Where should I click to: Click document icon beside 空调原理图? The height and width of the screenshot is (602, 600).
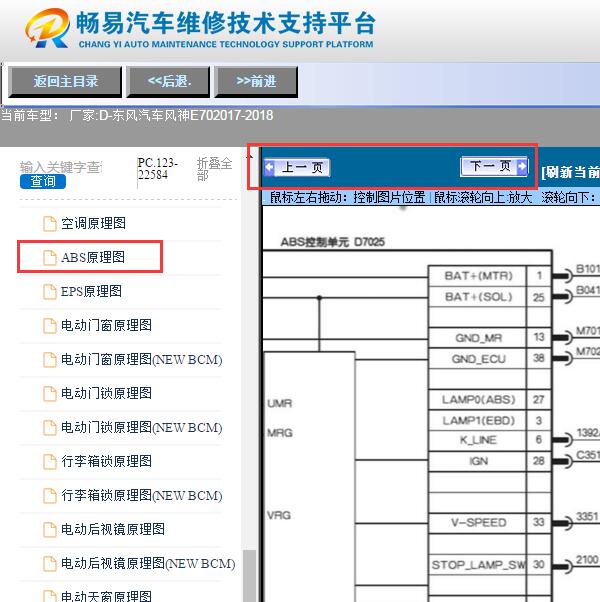(x=50, y=224)
